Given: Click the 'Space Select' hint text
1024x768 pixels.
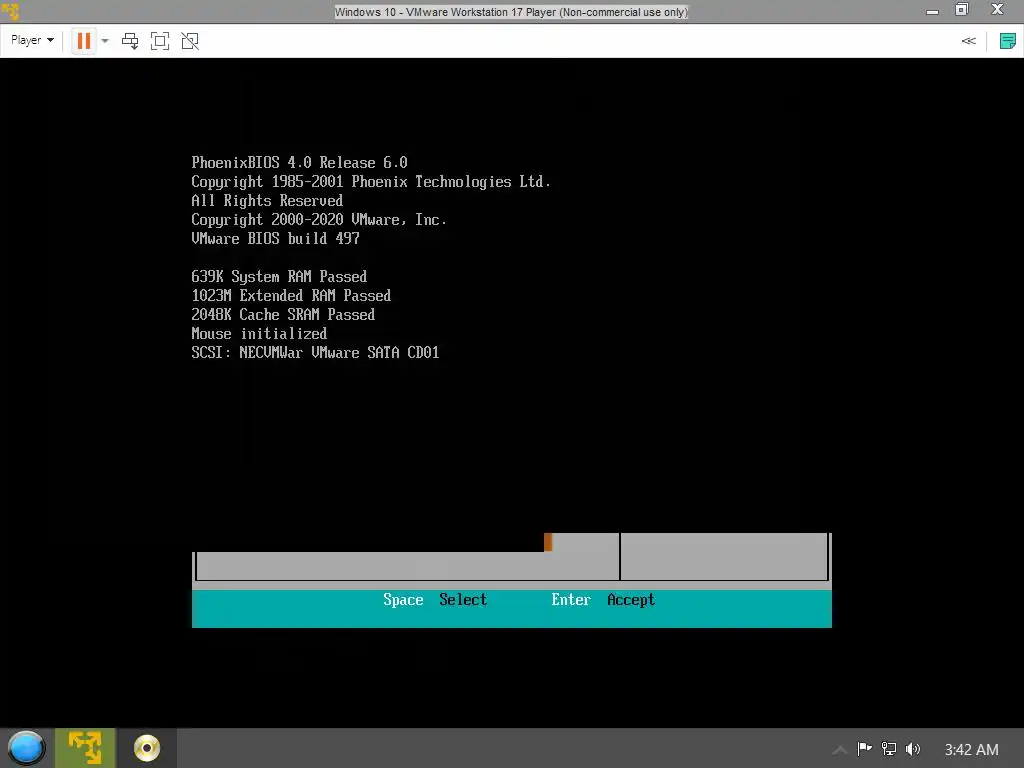Looking at the screenshot, I should (x=435, y=600).
